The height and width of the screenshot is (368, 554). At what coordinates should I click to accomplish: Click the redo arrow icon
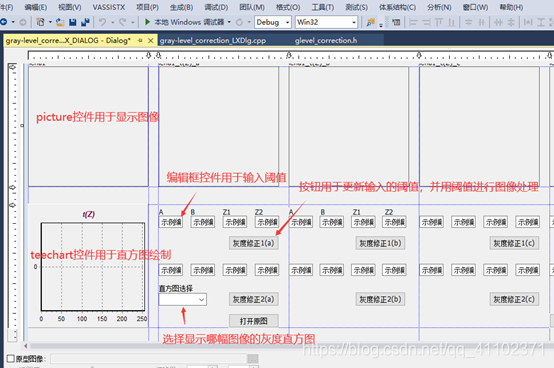coord(122,22)
